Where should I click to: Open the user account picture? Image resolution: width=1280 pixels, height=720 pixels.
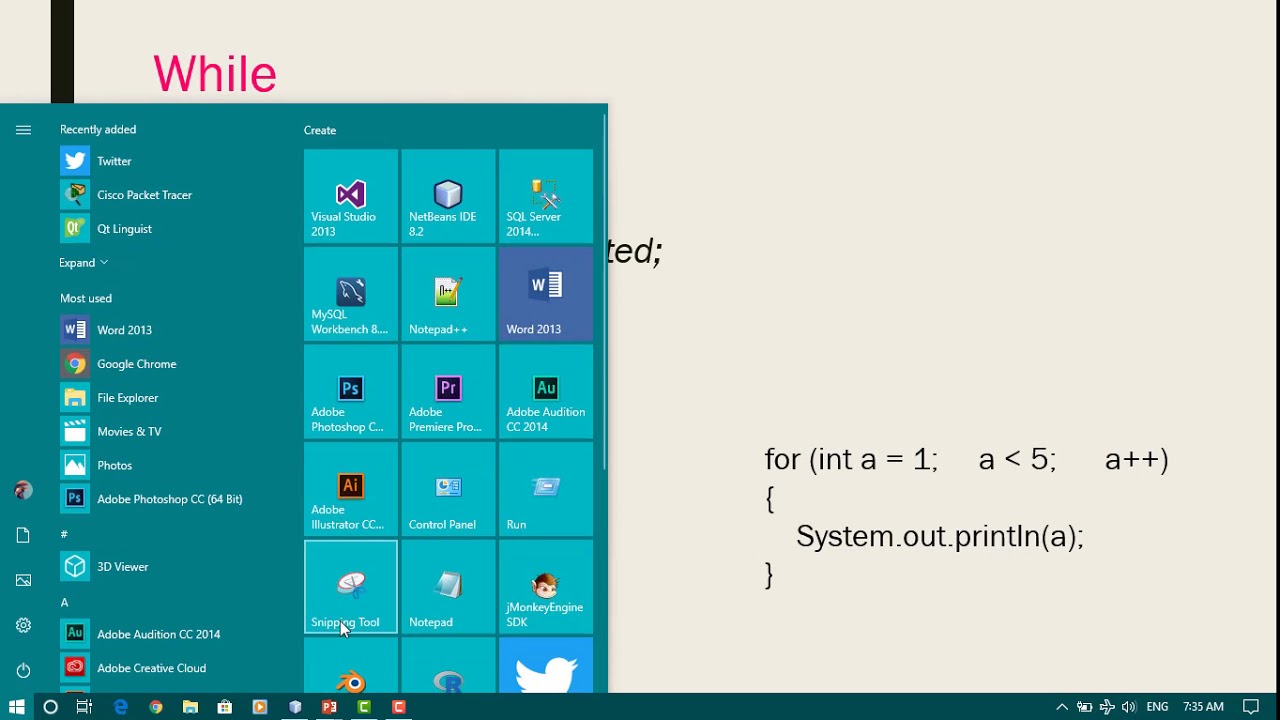click(23, 491)
